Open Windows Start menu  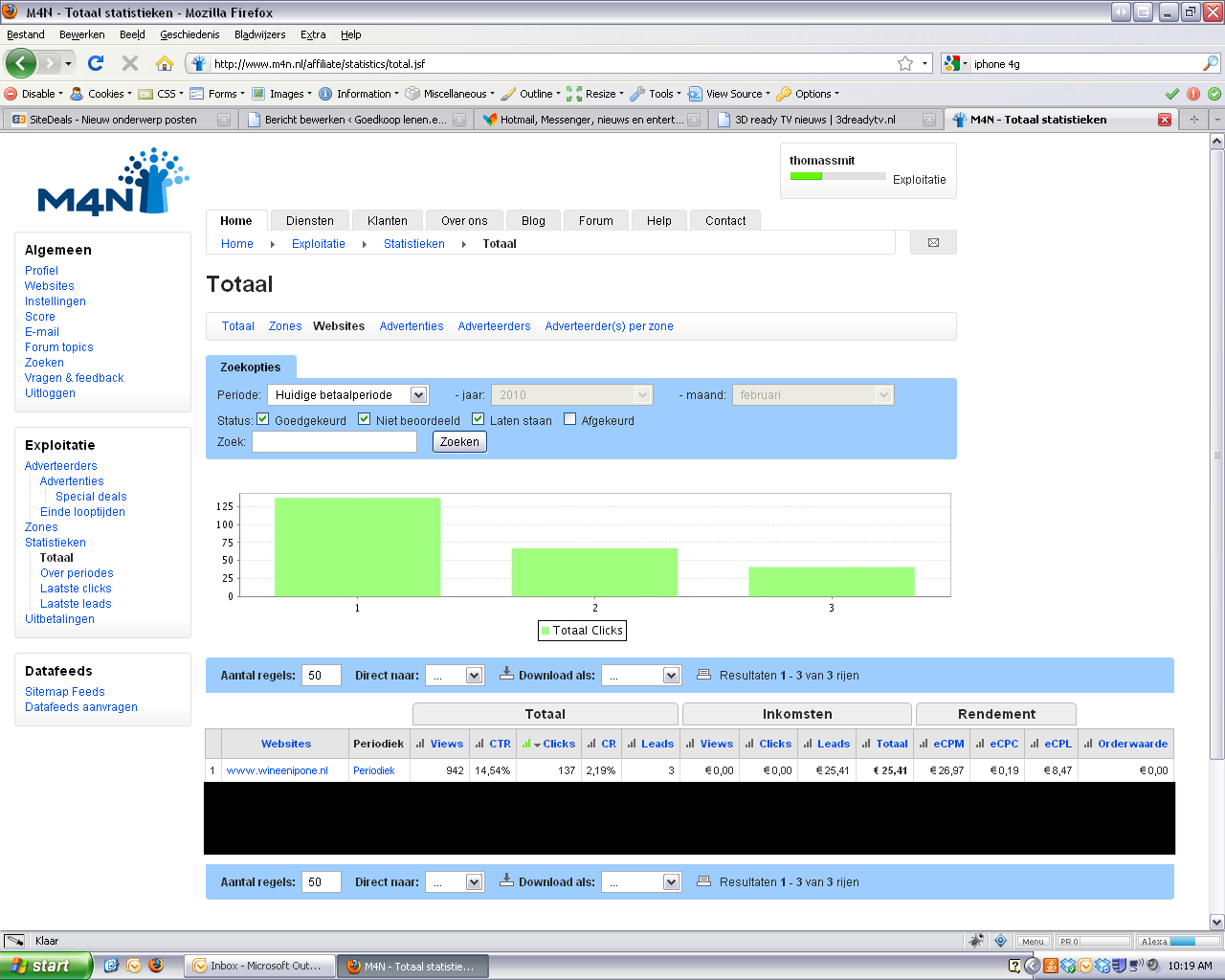pos(45,966)
